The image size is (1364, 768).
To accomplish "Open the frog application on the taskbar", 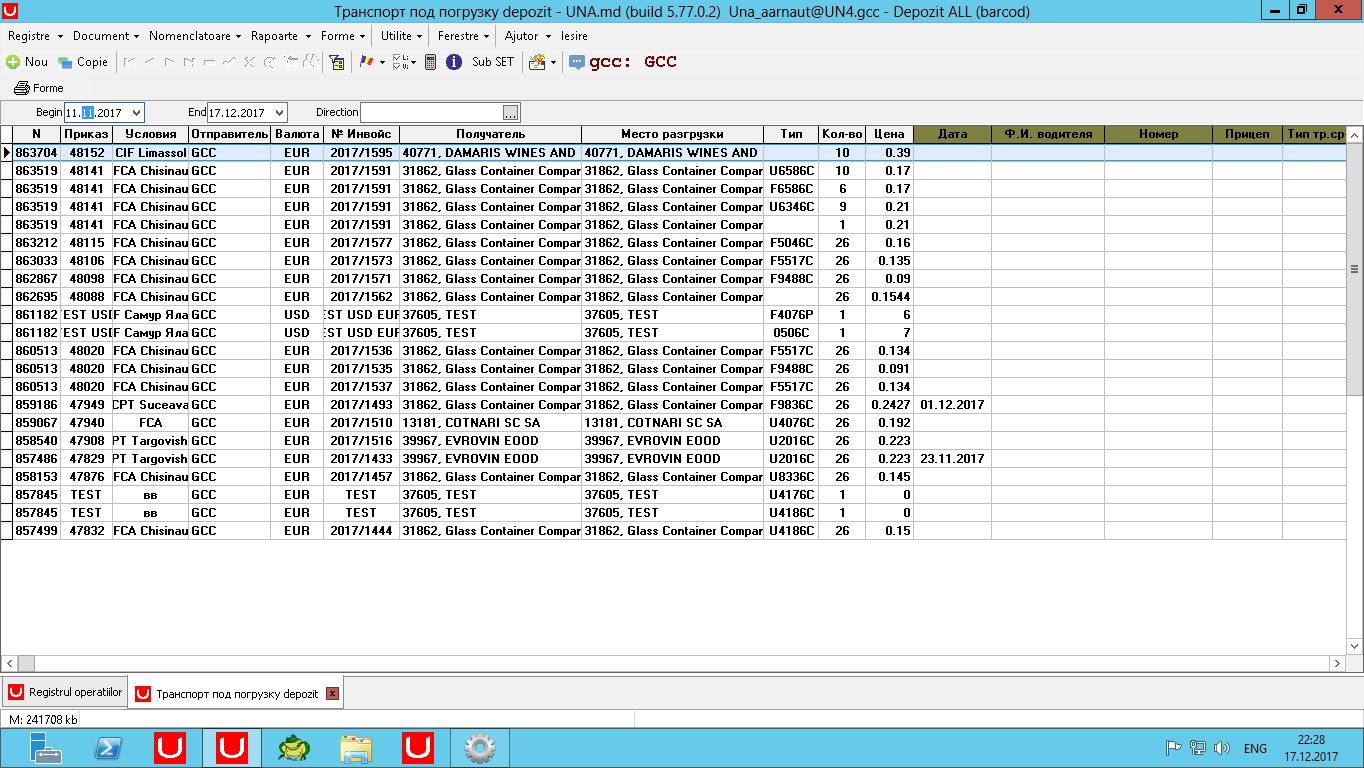I will 294,748.
